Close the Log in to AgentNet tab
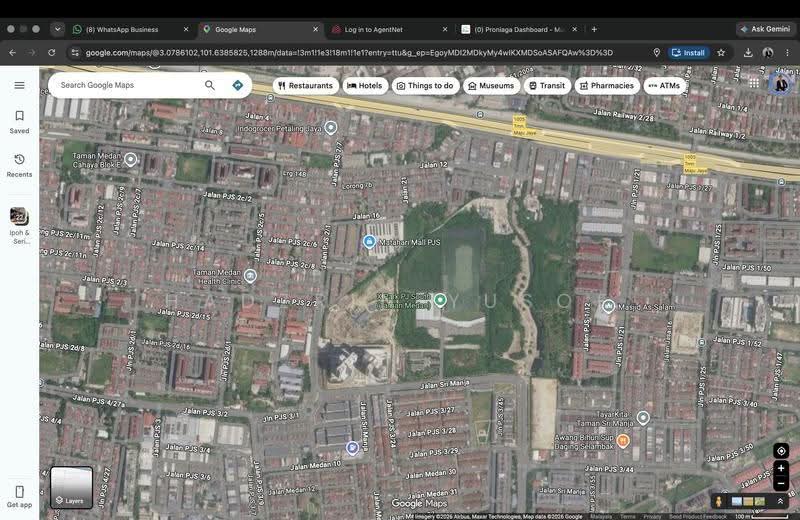 (x=445, y=30)
